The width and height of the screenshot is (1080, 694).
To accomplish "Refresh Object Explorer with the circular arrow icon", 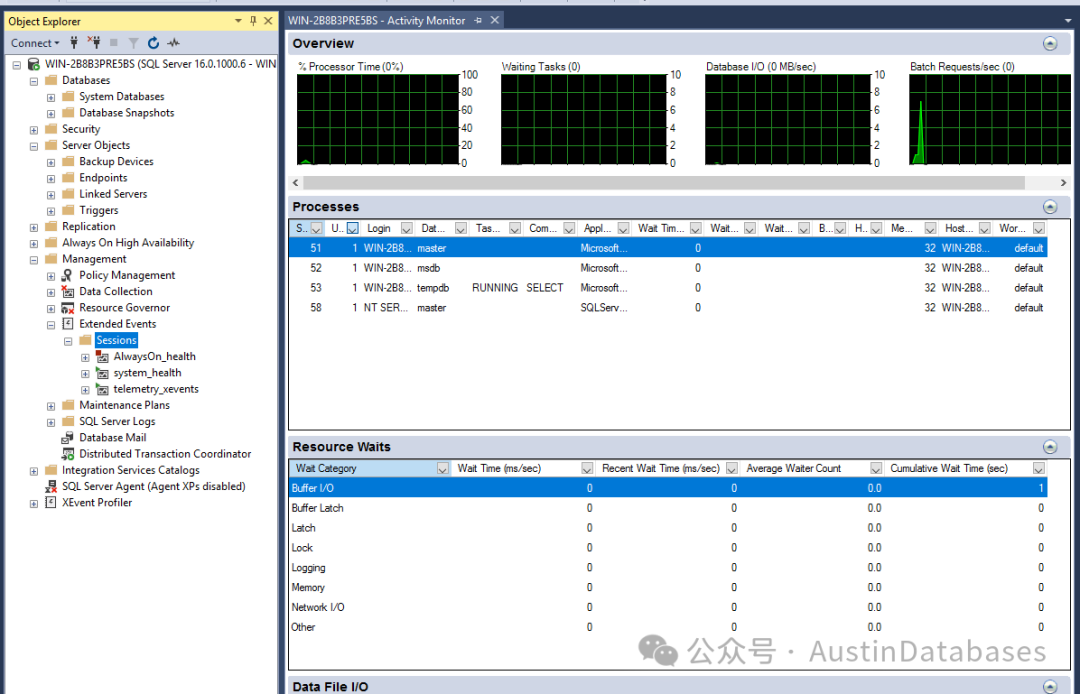I will 154,43.
